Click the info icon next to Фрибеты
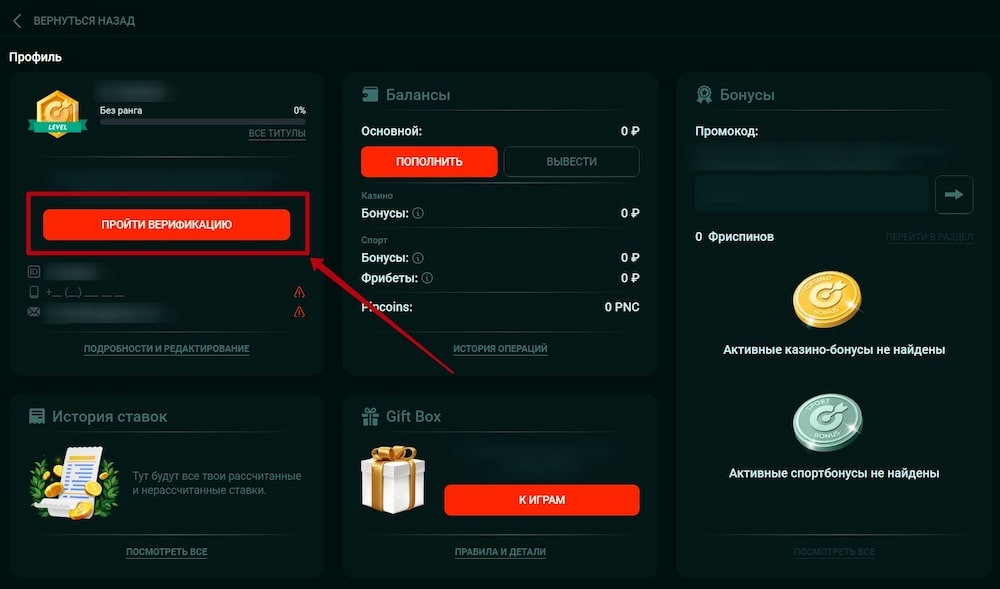1000x589 pixels. click(x=426, y=278)
